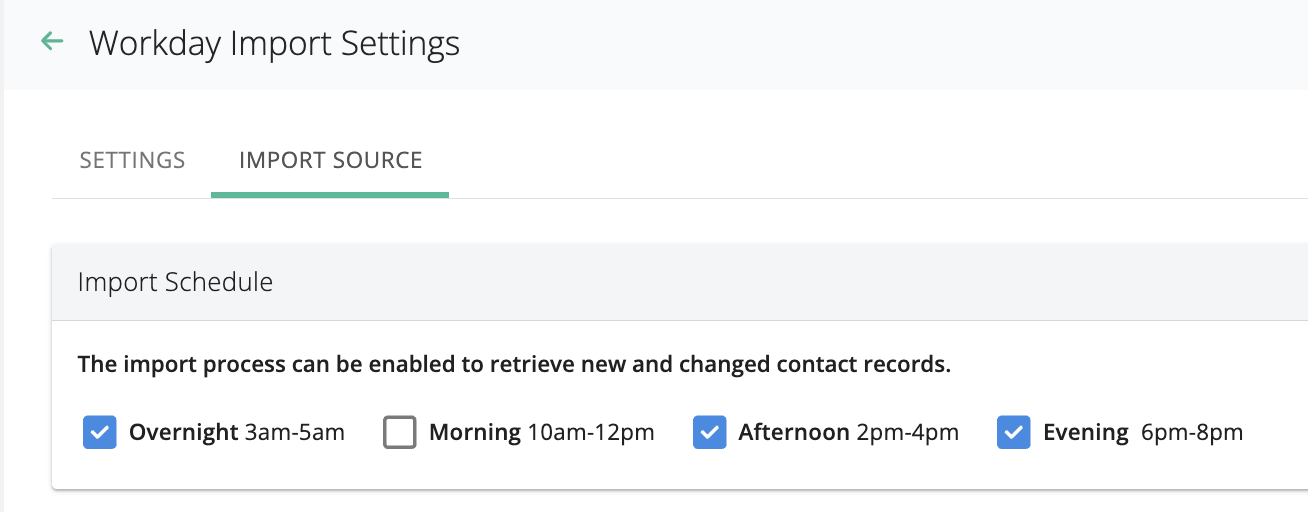
Task: Click the 3am-5am time range text
Action: point(295,433)
